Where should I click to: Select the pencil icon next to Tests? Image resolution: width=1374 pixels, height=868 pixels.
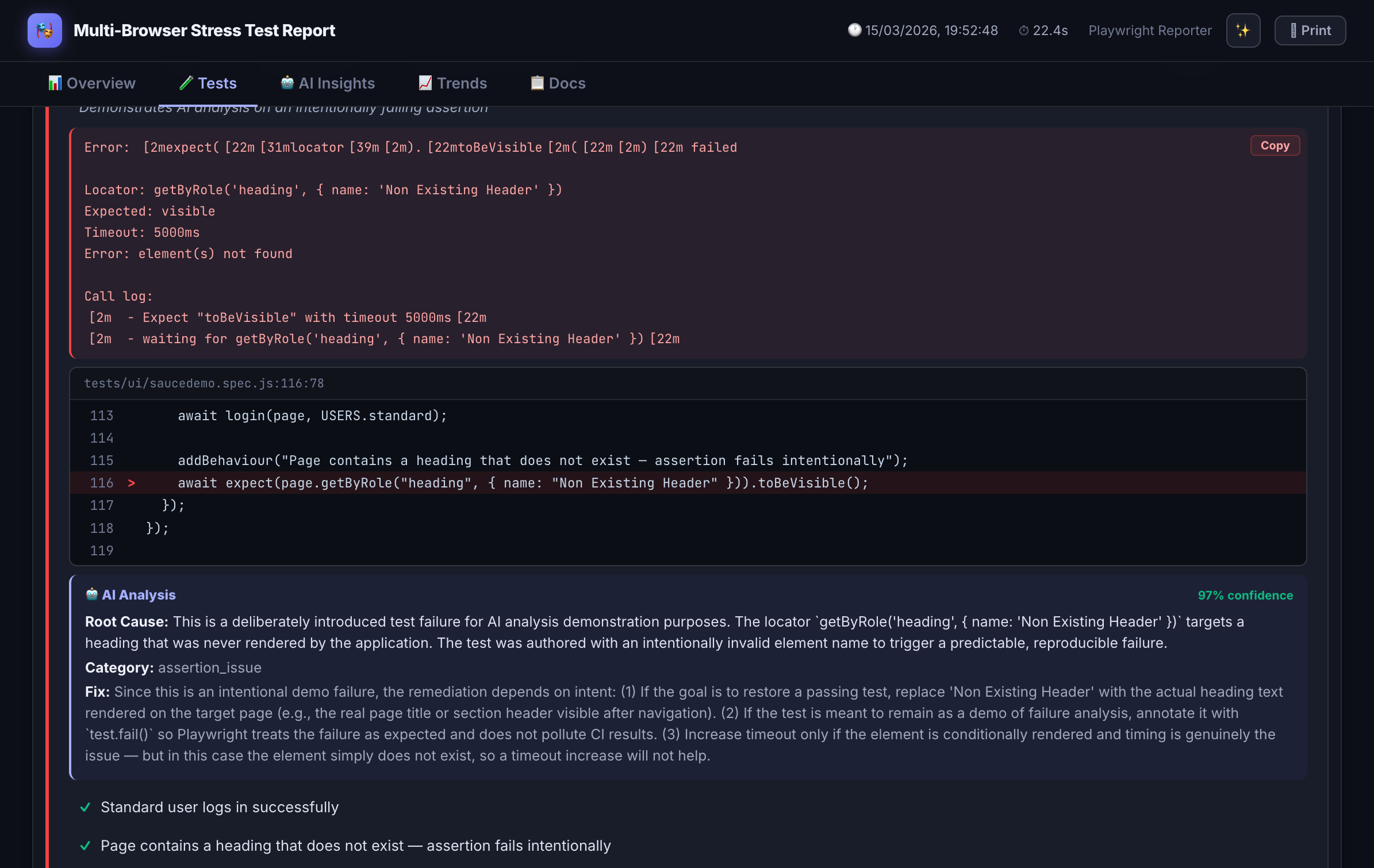[x=185, y=82]
